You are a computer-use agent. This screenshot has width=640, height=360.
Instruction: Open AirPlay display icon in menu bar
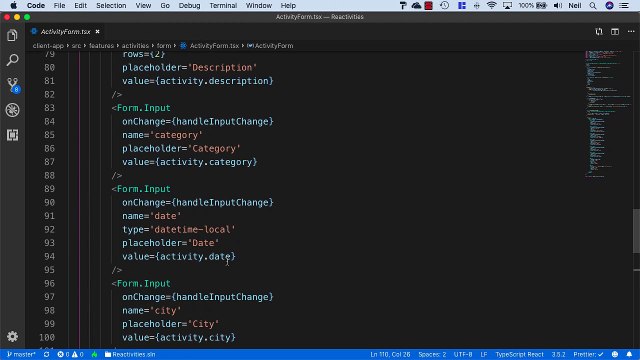[507, 5]
